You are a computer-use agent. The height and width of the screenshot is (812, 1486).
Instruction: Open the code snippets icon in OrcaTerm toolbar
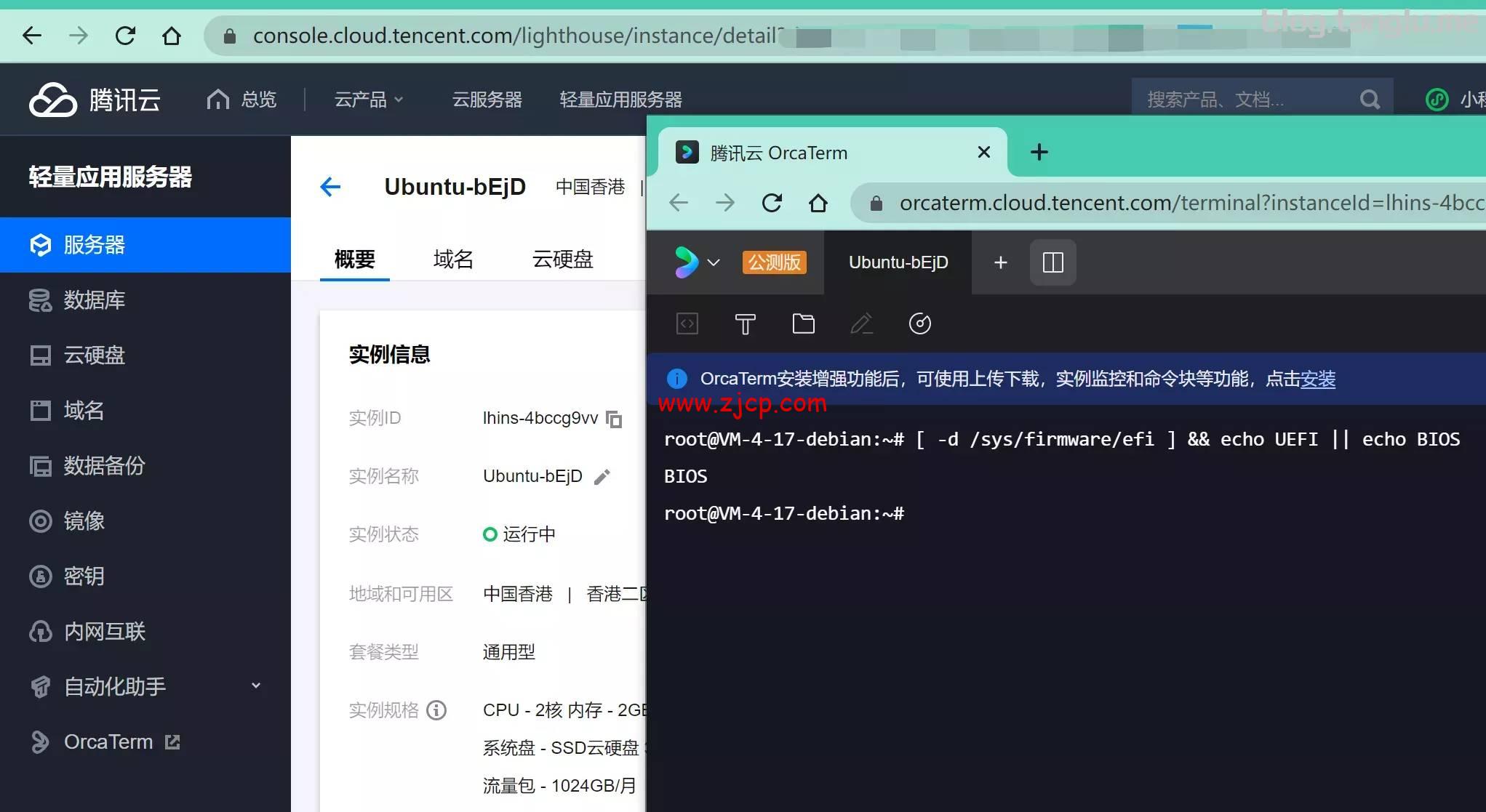tap(687, 324)
